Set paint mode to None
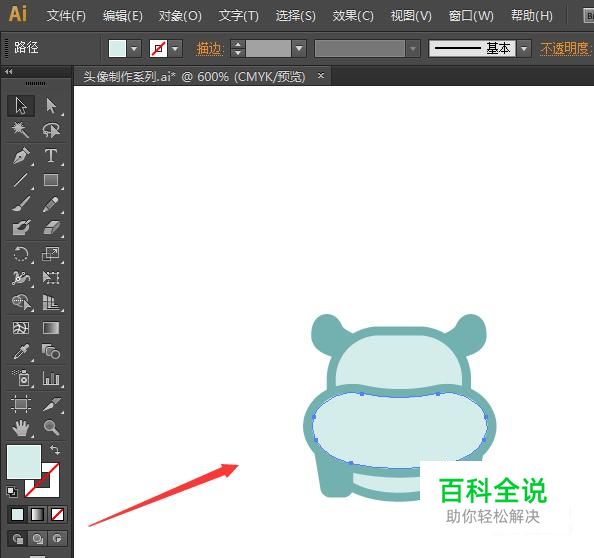 [x=57, y=514]
